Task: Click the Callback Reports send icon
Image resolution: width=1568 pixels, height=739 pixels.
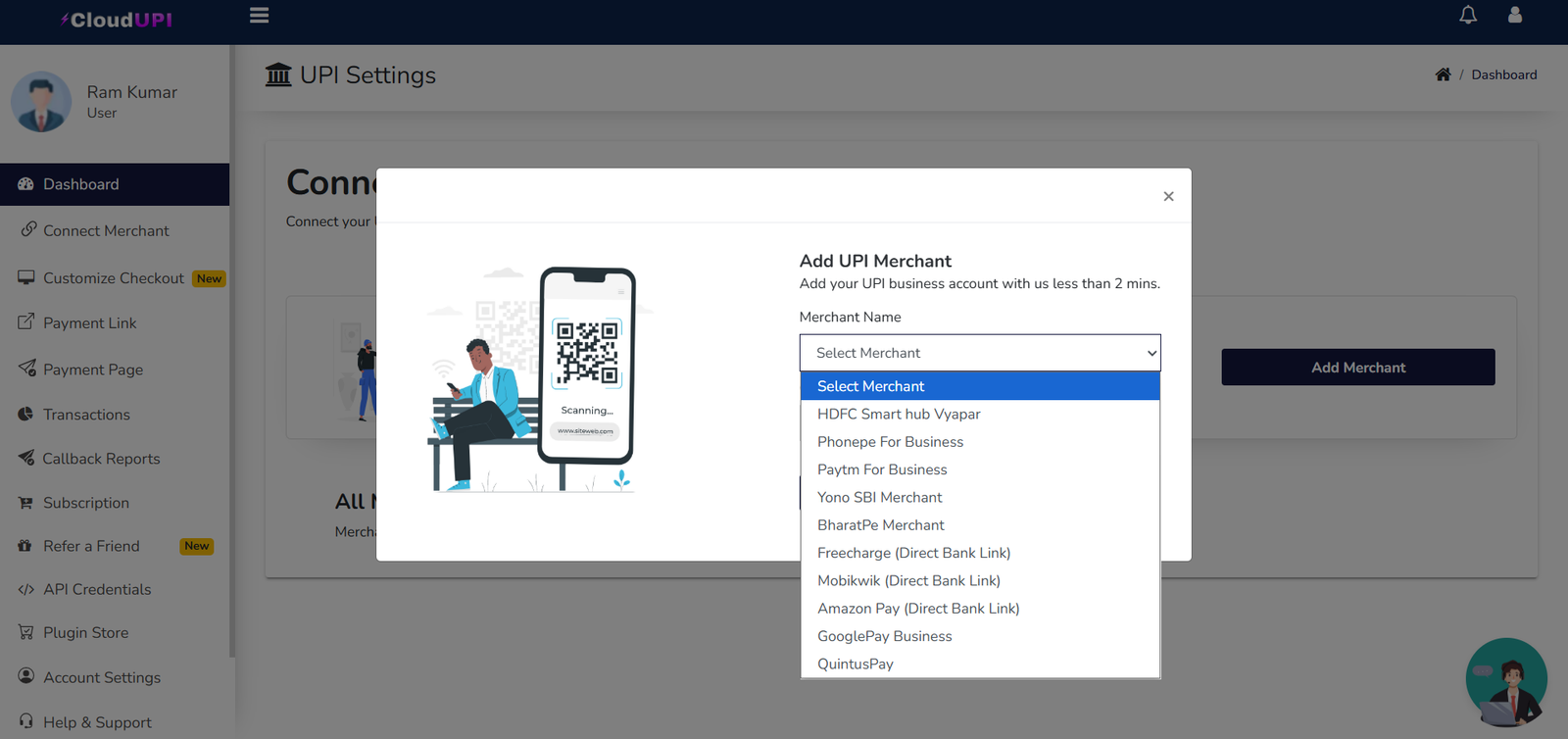Action: [x=26, y=458]
